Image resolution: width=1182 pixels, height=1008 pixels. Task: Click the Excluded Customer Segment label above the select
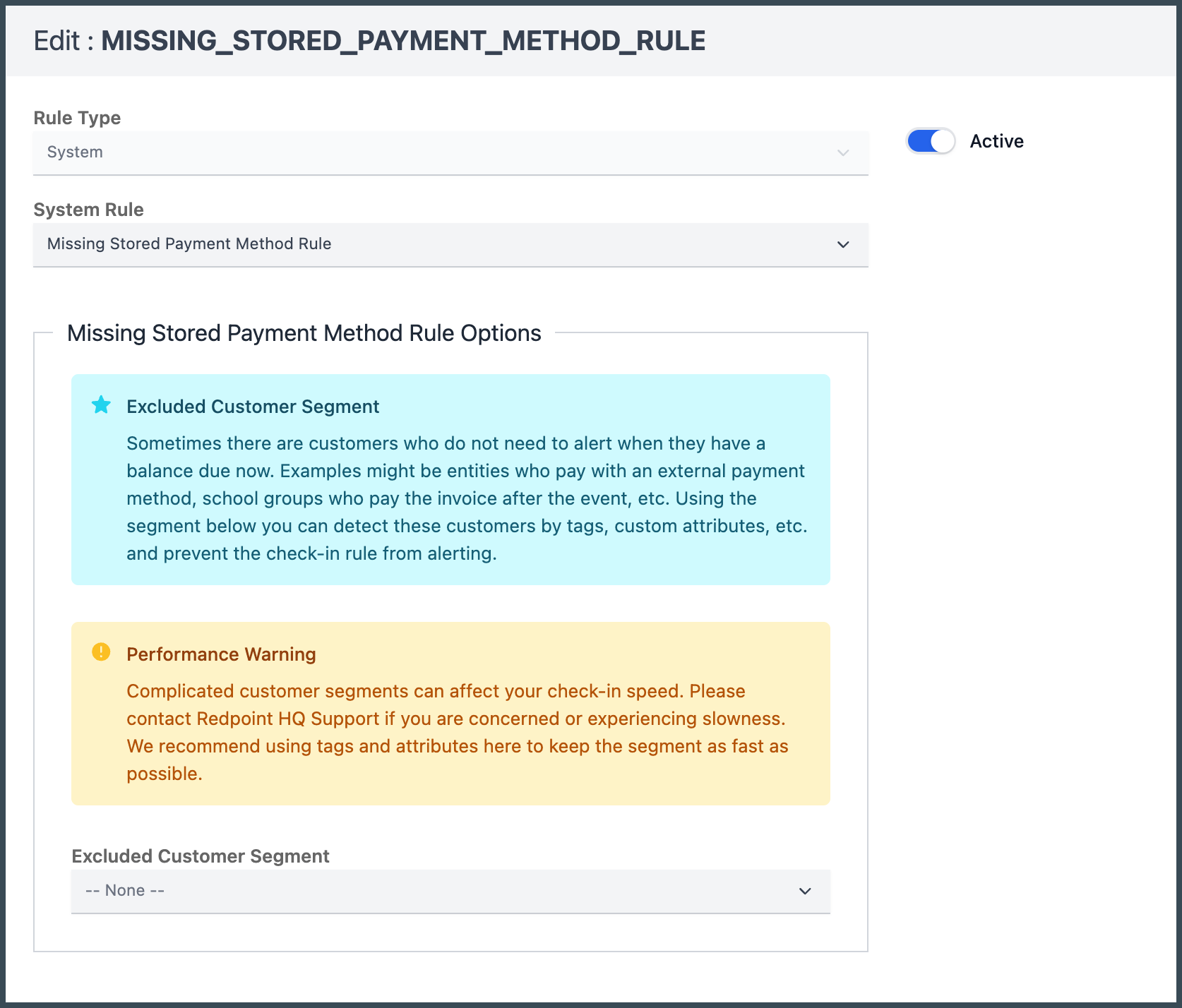coord(201,856)
